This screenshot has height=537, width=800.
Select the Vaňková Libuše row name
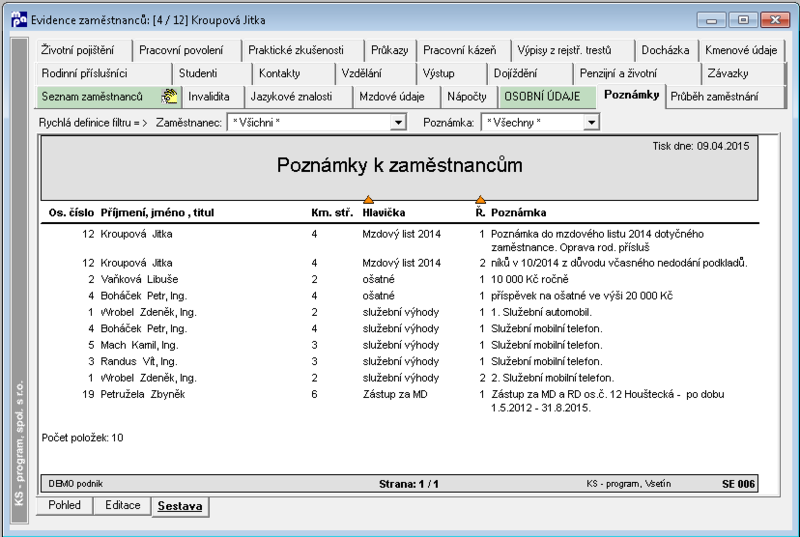[139, 279]
